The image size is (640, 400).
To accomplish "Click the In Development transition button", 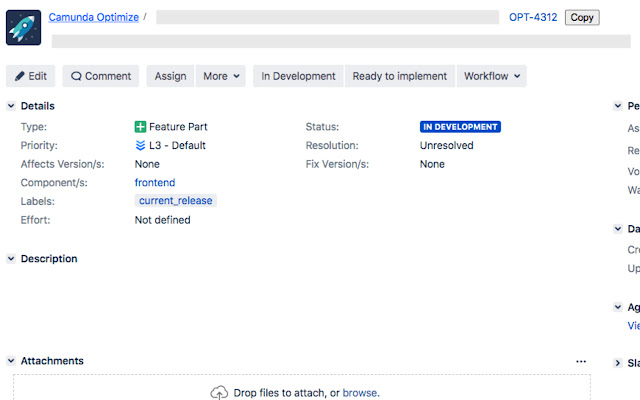I will click(x=298, y=76).
